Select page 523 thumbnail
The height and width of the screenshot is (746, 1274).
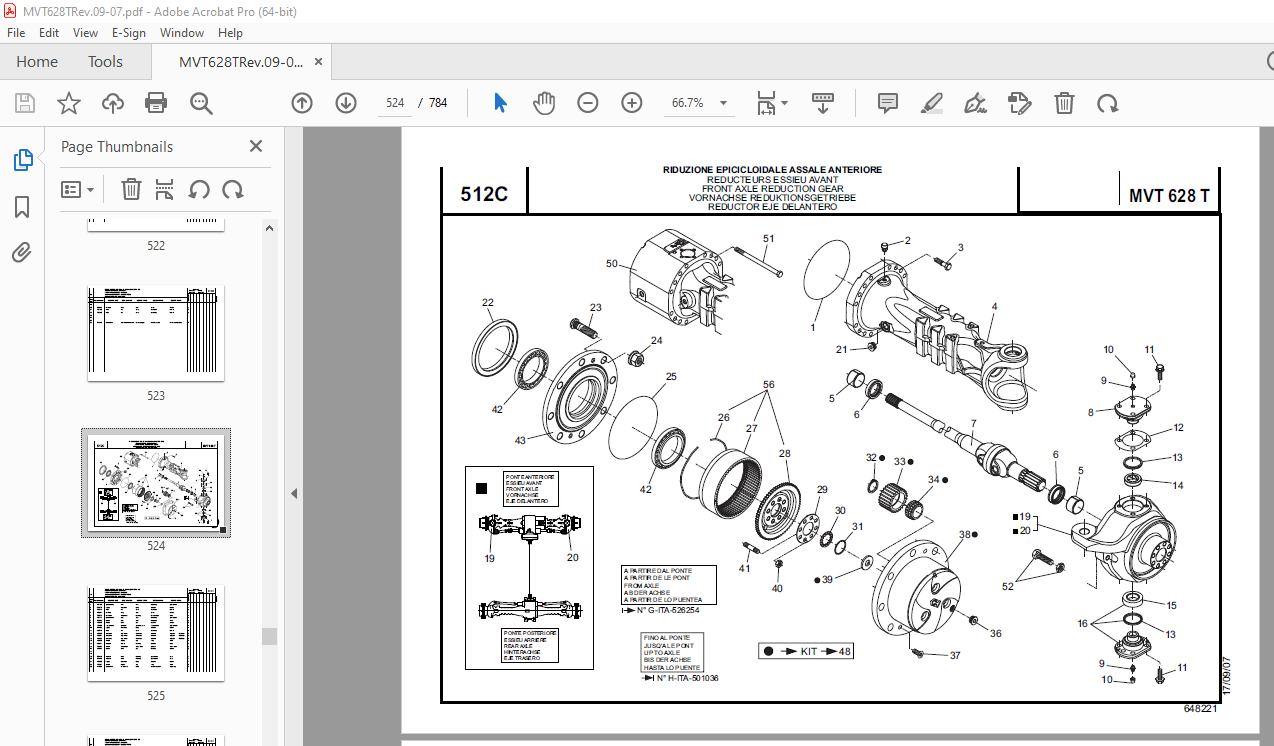(156, 333)
